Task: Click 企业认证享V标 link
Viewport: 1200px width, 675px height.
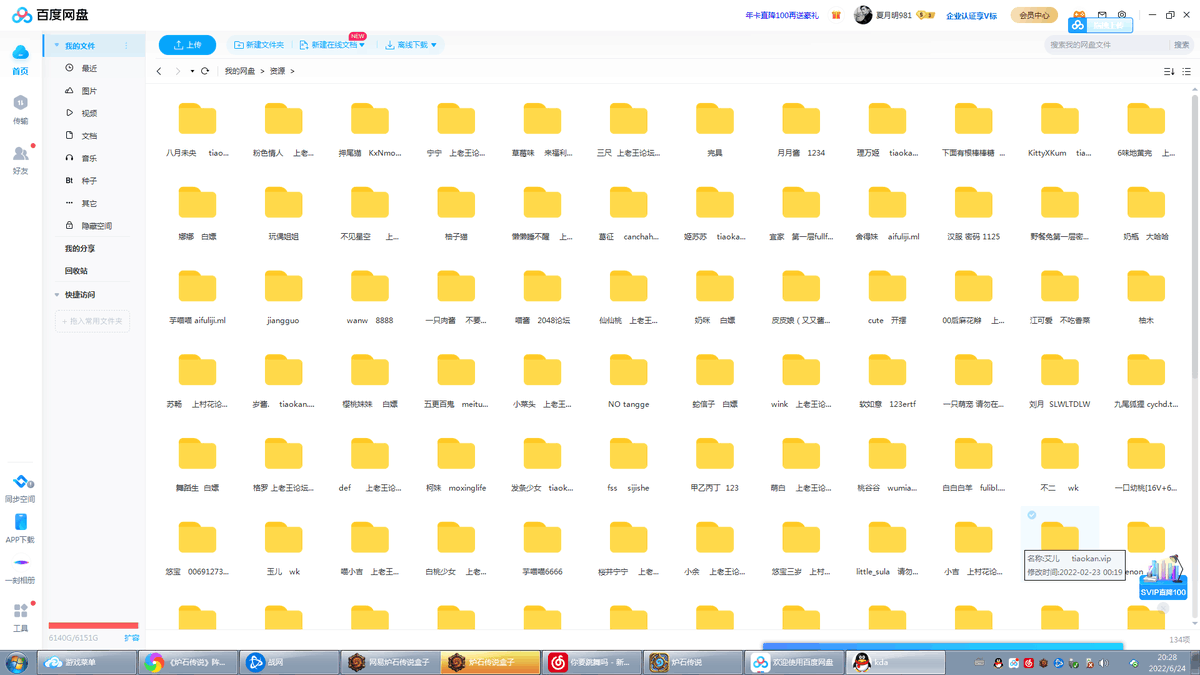Action: [x=972, y=15]
